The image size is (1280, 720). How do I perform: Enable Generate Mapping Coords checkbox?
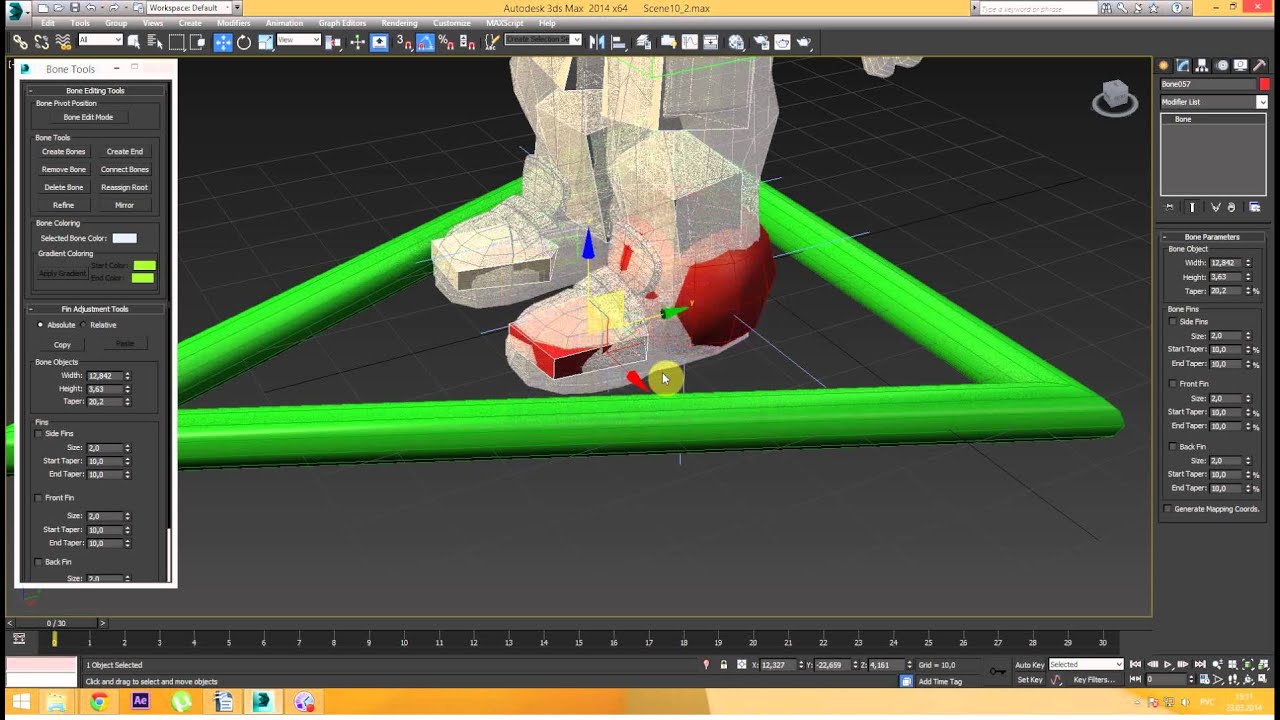[1168, 509]
